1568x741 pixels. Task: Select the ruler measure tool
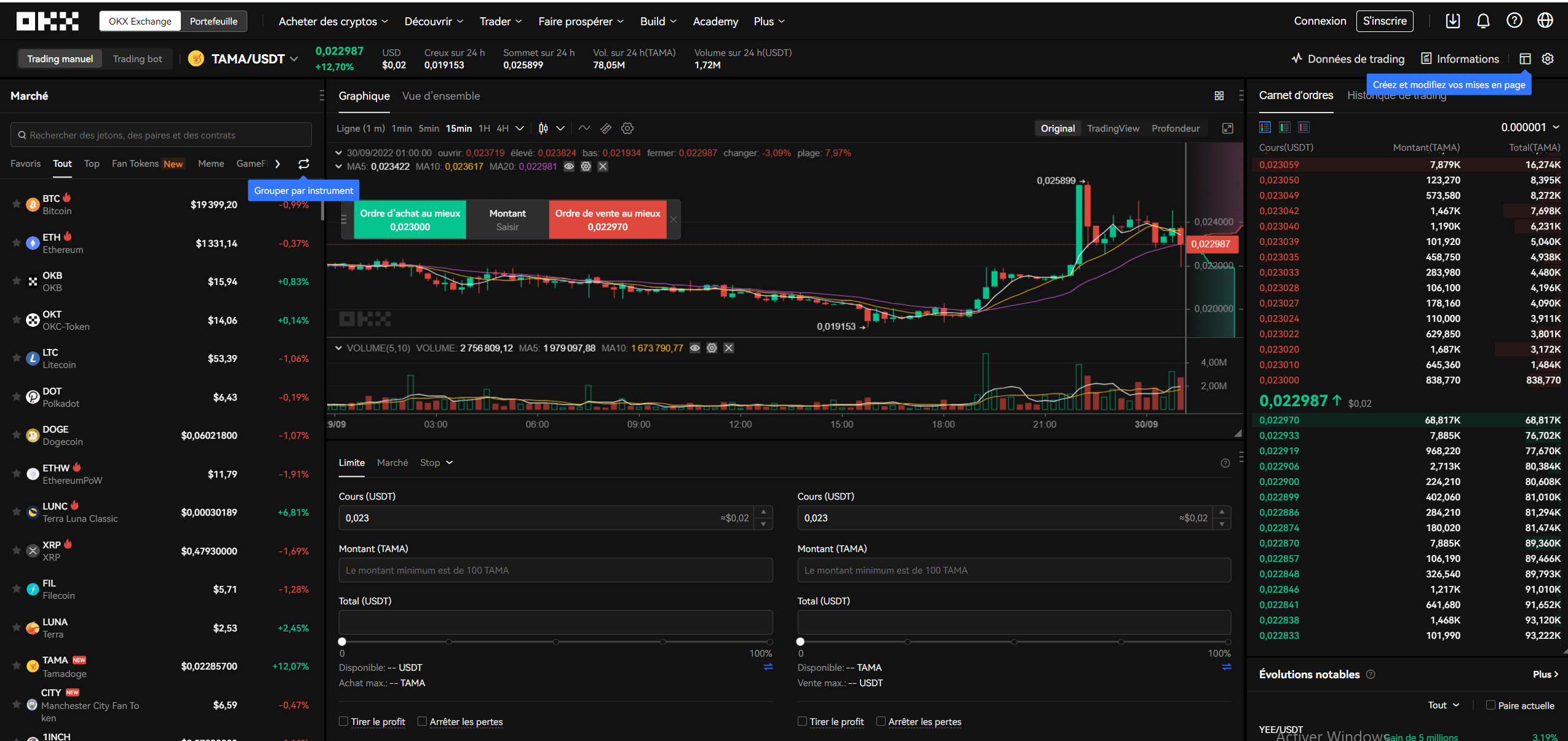pyautogui.click(x=607, y=128)
